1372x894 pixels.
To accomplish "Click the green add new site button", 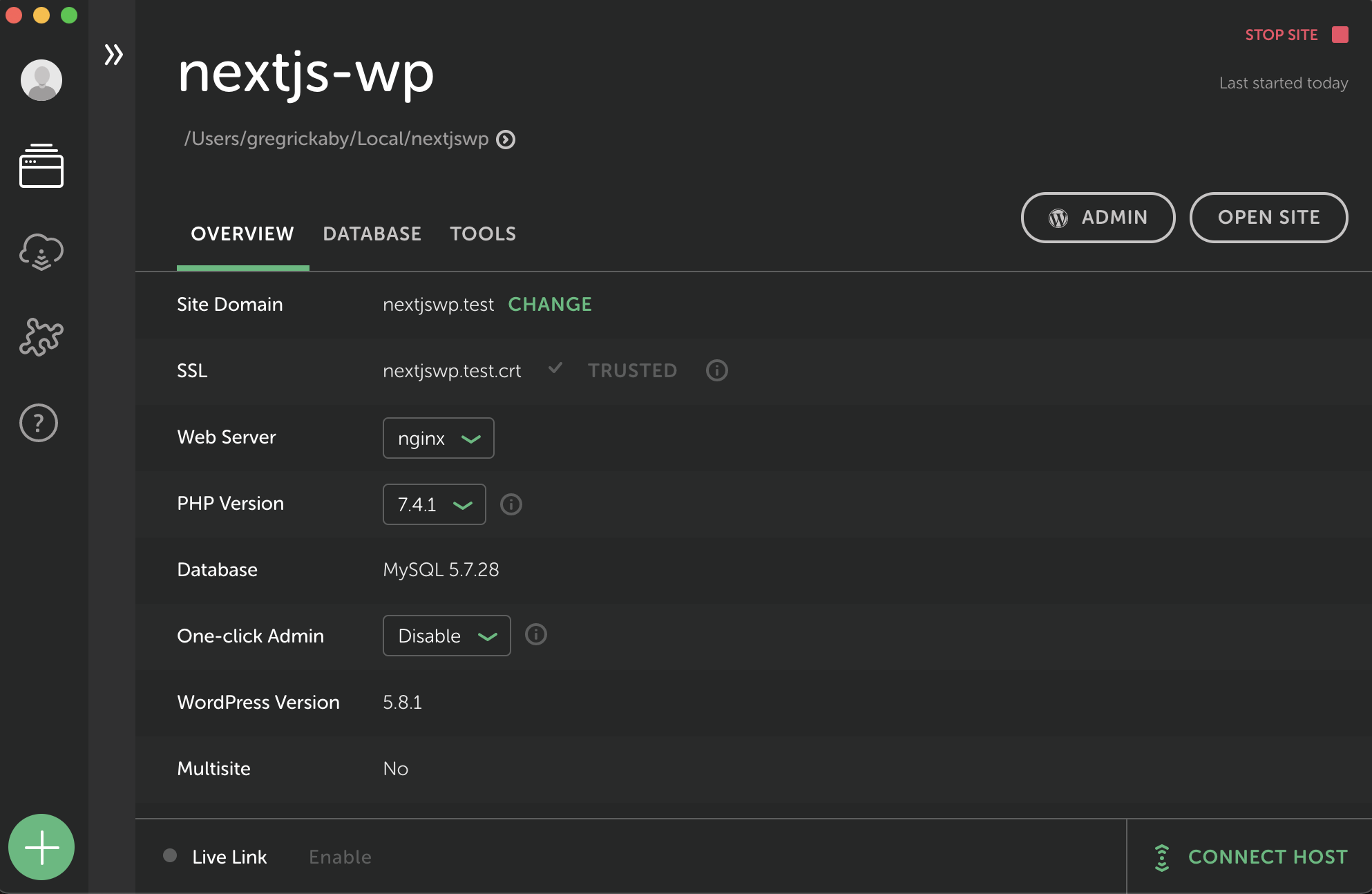I will coord(41,847).
